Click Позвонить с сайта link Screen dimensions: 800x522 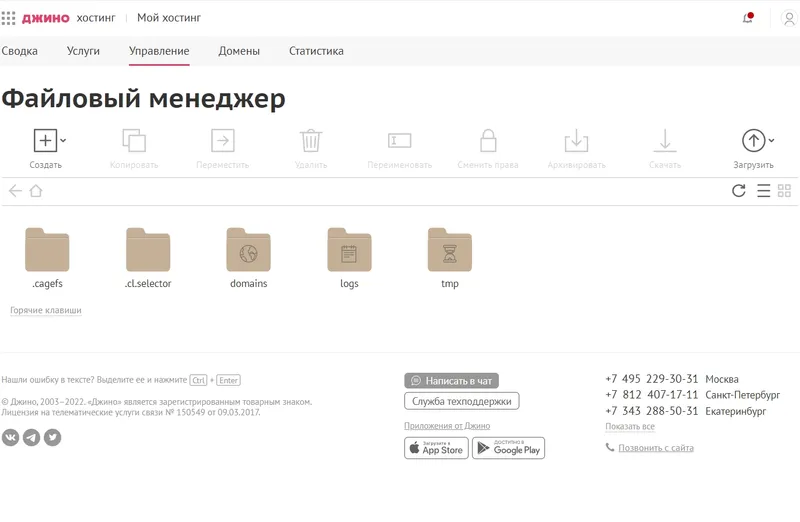click(x=656, y=448)
